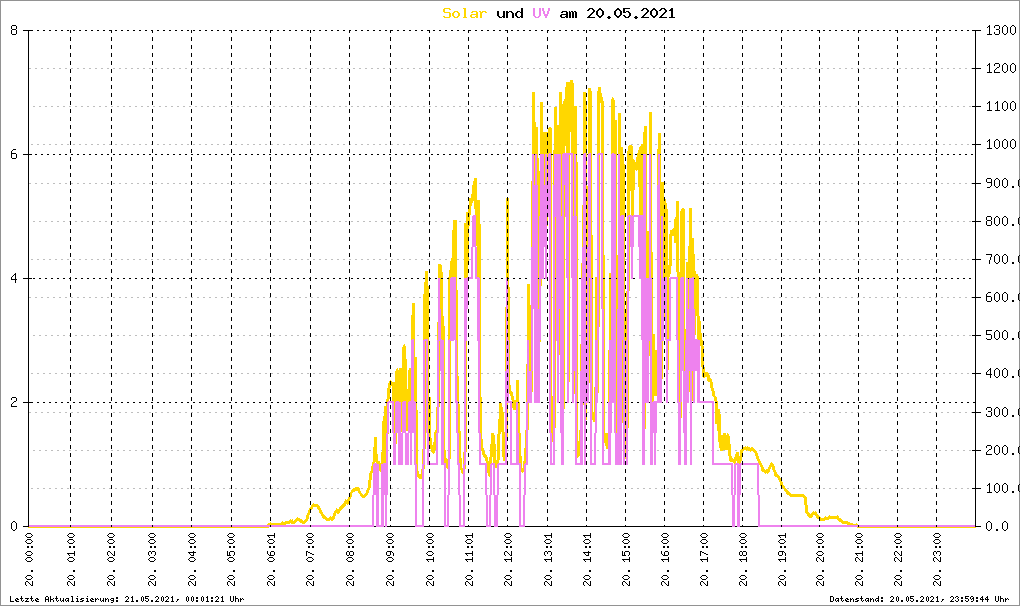Click the '400.0' label on right axis

tap(1002, 374)
